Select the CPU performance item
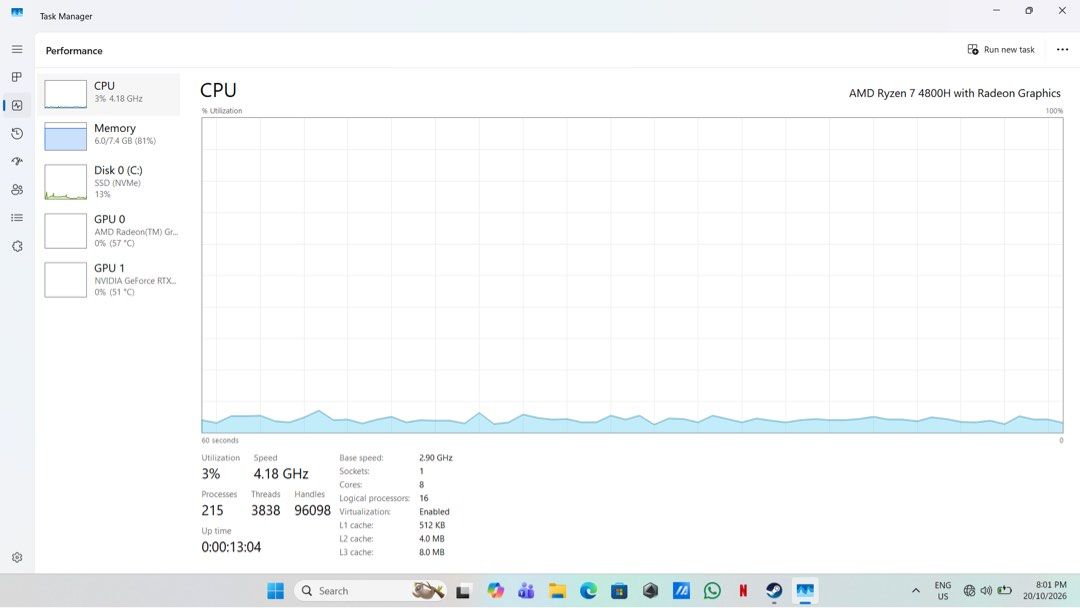The height and width of the screenshot is (608, 1080). pyautogui.click(x=110, y=94)
